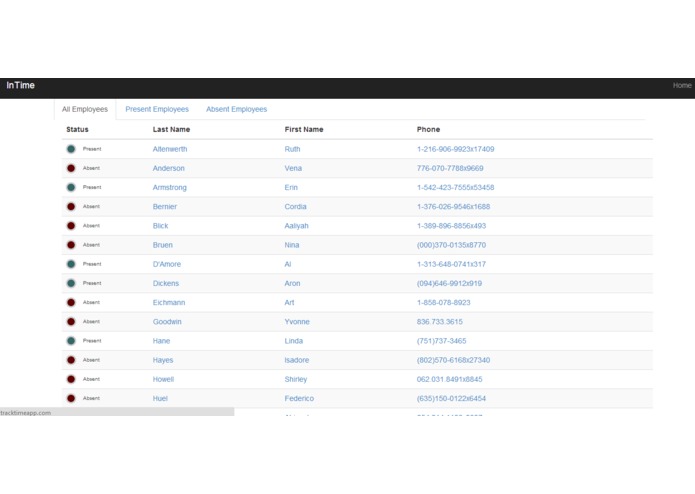Select last name Hane

[161, 341]
